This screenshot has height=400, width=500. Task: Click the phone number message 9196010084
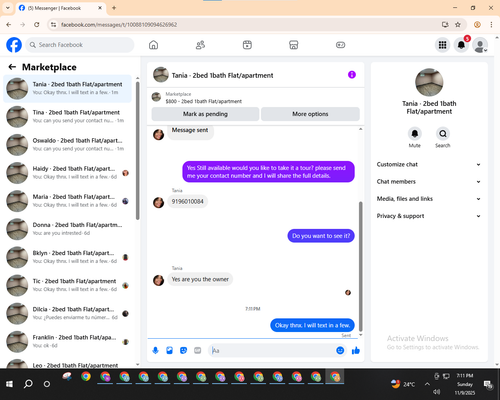(187, 201)
